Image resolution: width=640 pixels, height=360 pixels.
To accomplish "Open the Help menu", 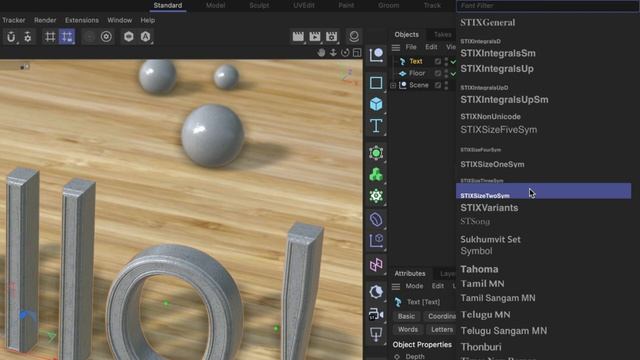I will pyautogui.click(x=147, y=20).
